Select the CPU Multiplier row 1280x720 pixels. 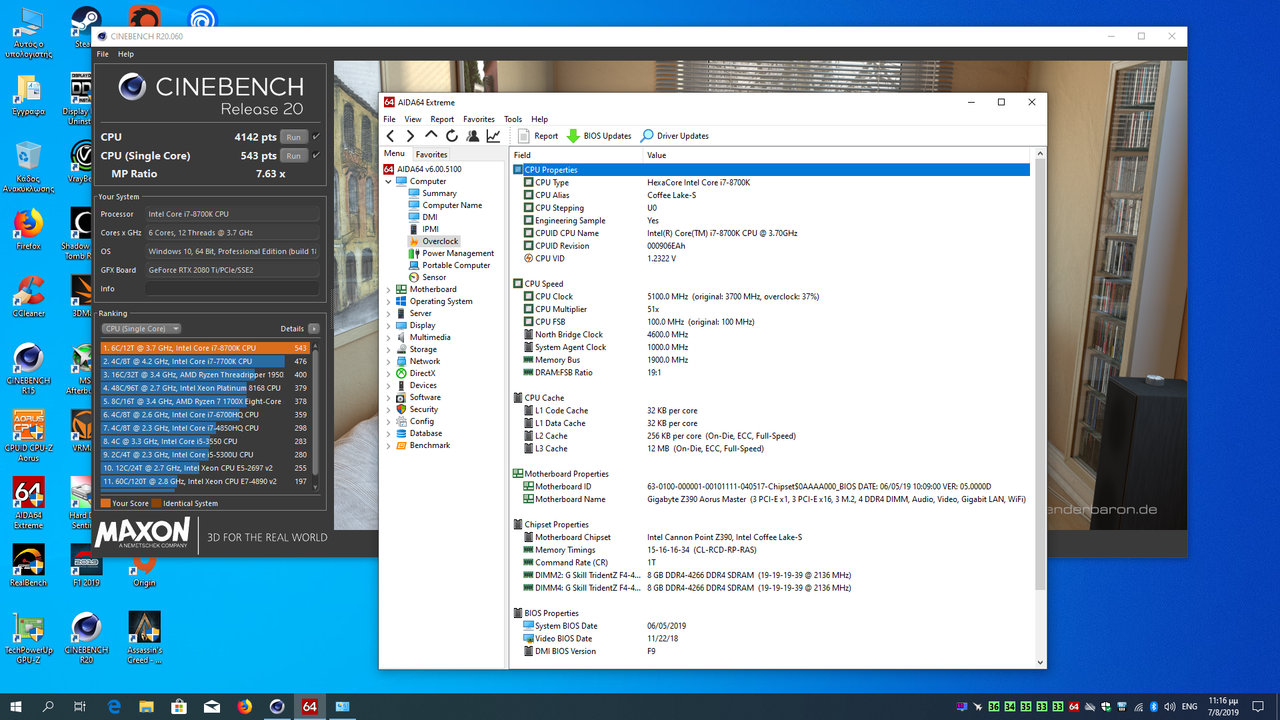coord(771,309)
